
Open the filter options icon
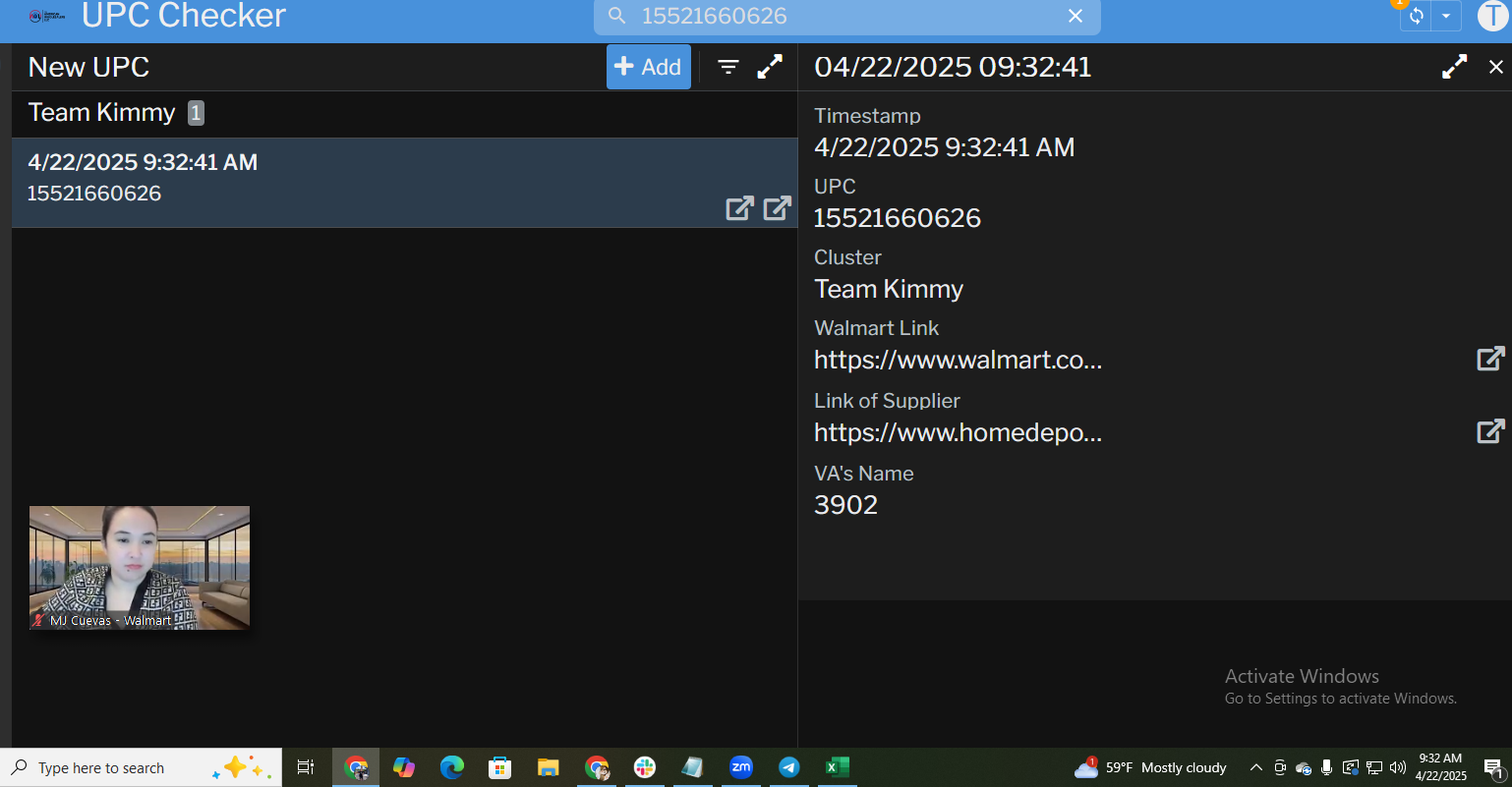[x=727, y=67]
